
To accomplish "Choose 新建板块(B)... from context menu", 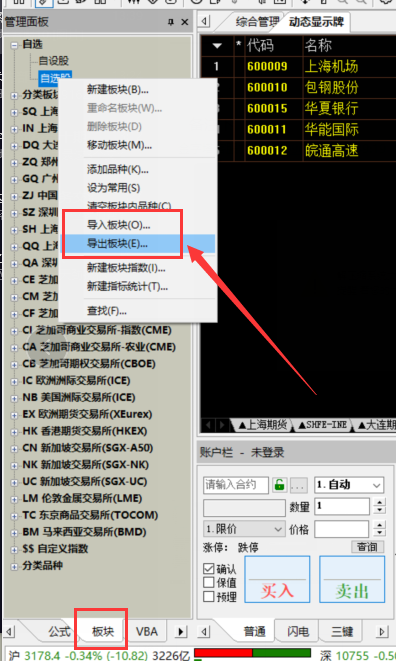I will coord(118,89).
